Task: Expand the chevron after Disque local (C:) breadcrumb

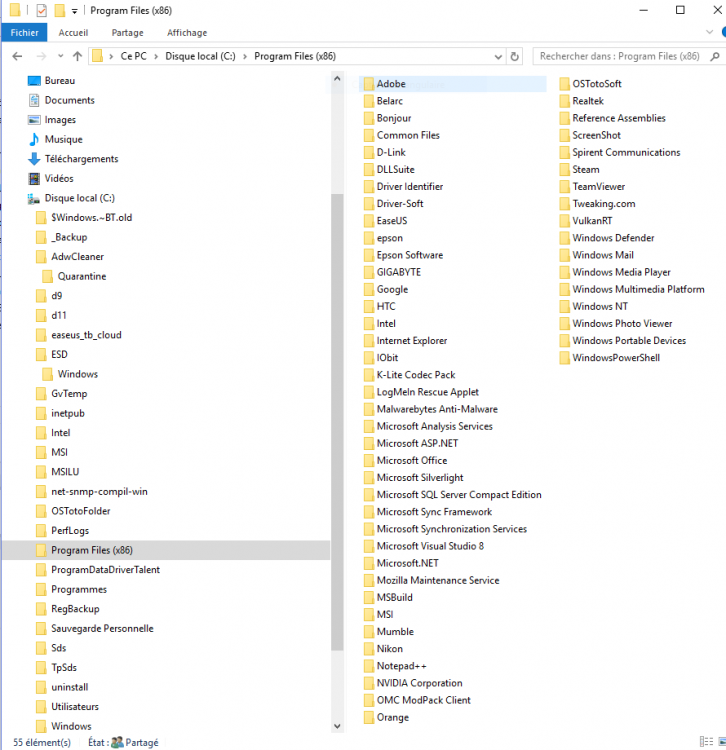Action: pyautogui.click(x=245, y=56)
